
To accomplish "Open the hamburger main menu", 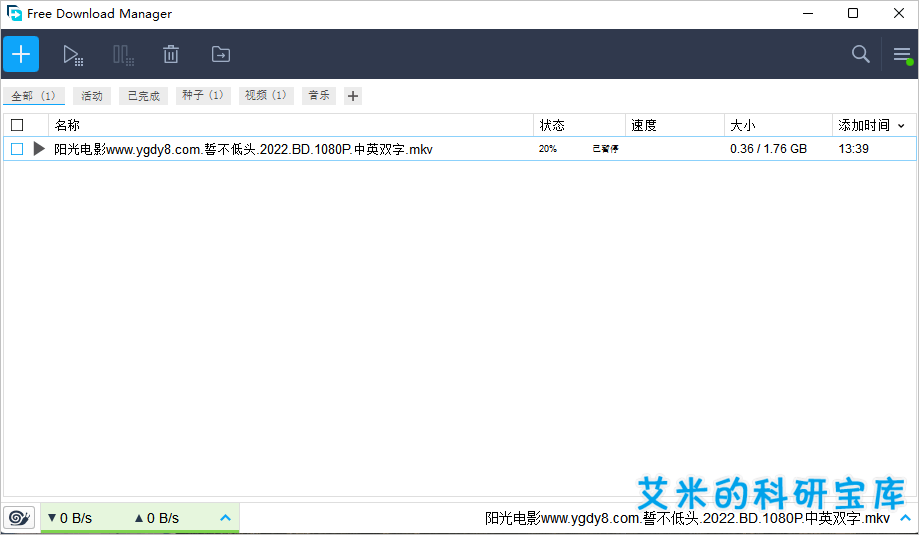I will click(x=902, y=54).
